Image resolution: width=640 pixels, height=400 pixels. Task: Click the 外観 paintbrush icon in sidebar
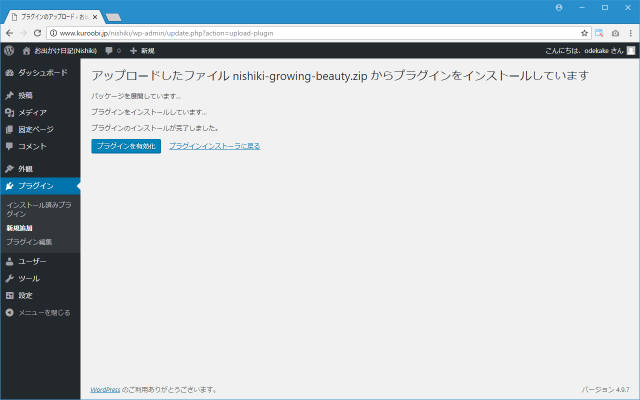pos(9,168)
